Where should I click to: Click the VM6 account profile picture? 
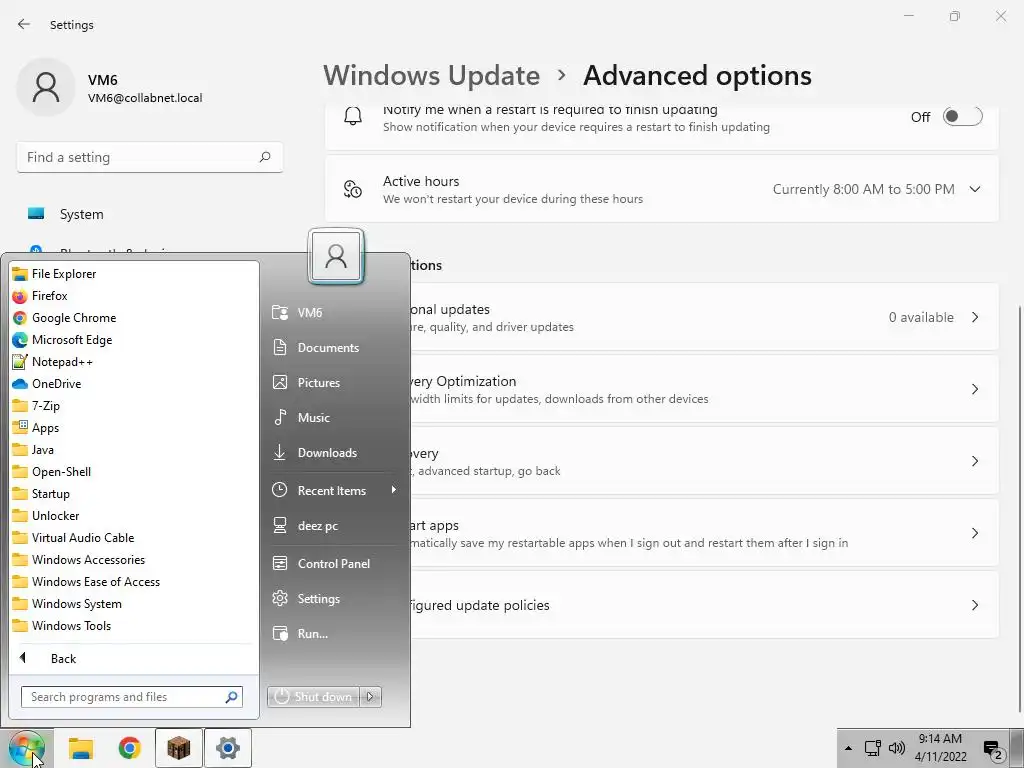(46, 87)
